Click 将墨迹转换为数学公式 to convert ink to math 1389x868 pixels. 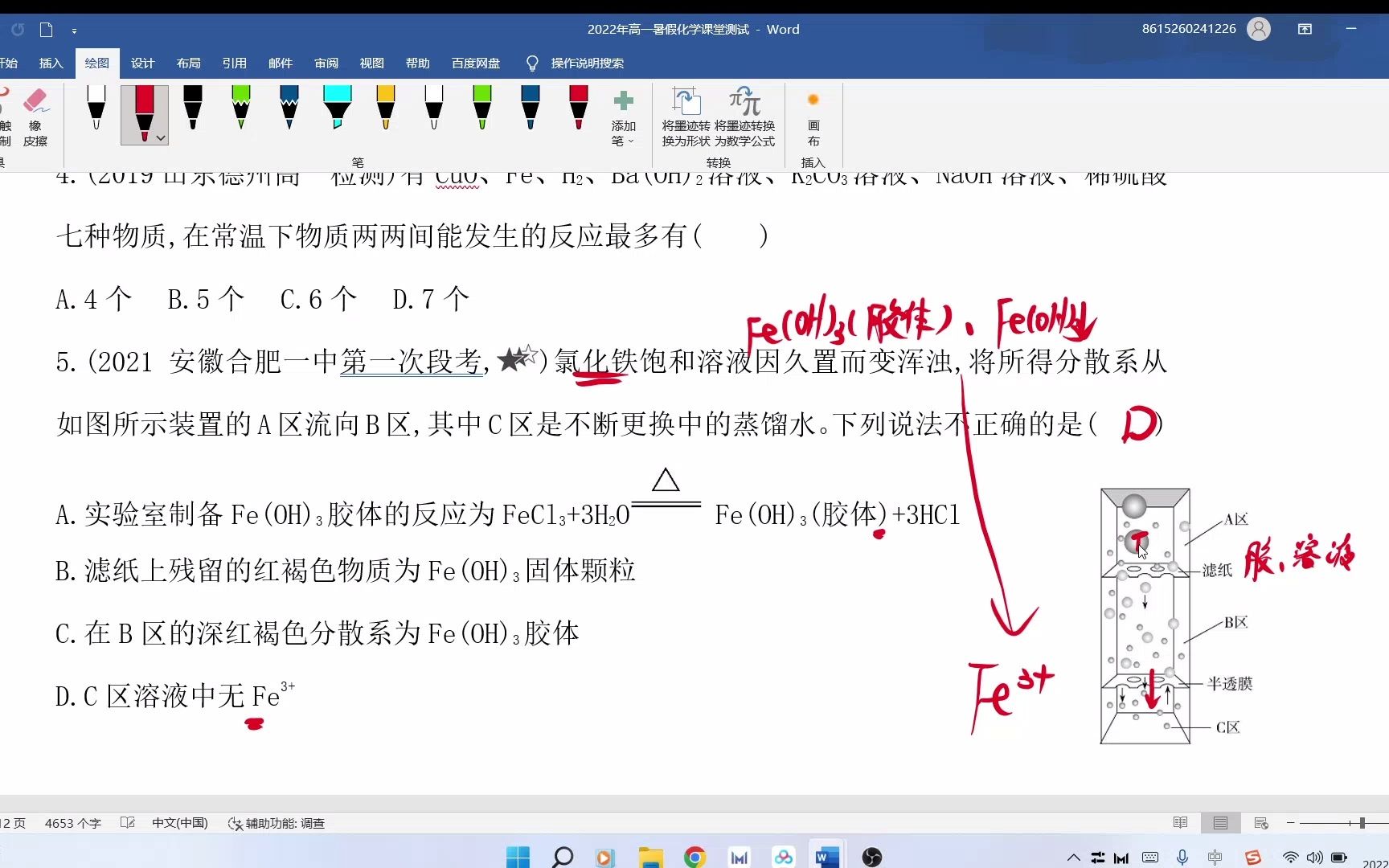pyautogui.click(x=744, y=117)
